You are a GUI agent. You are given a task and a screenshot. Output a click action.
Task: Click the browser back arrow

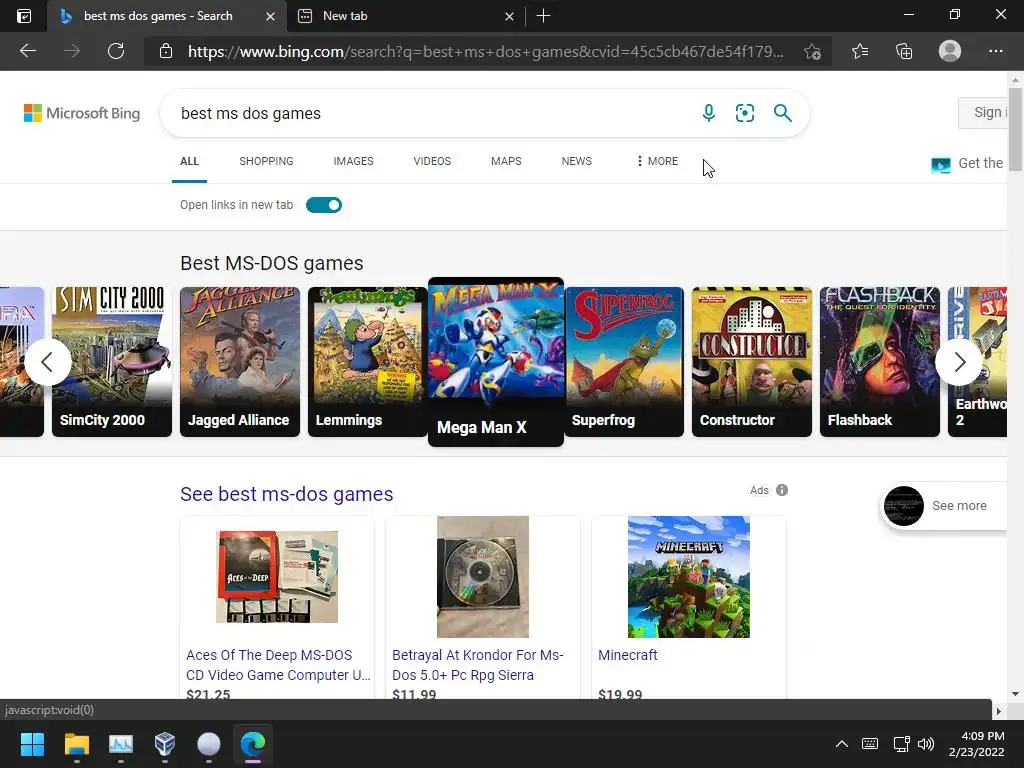(27, 51)
